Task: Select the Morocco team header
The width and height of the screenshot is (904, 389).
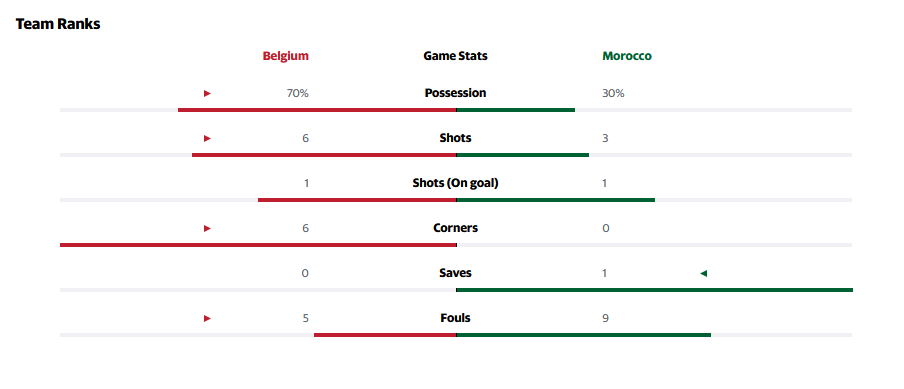Action: (x=627, y=56)
